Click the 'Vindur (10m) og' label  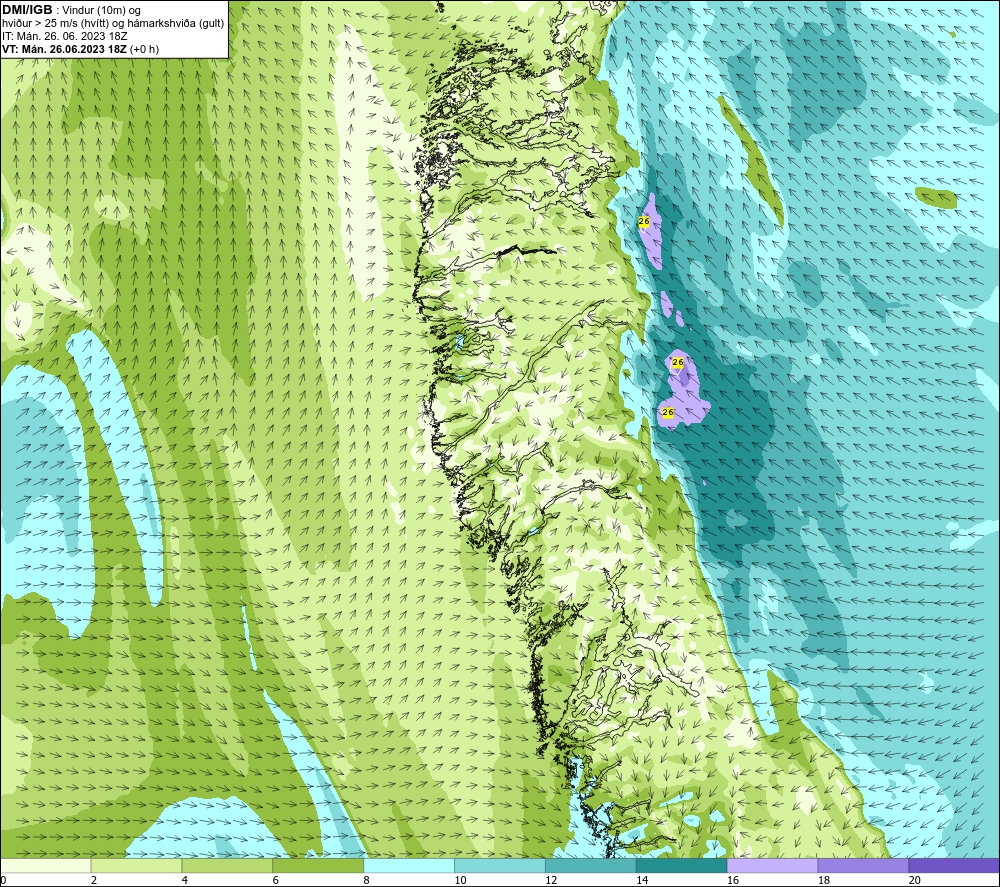[x=101, y=11]
